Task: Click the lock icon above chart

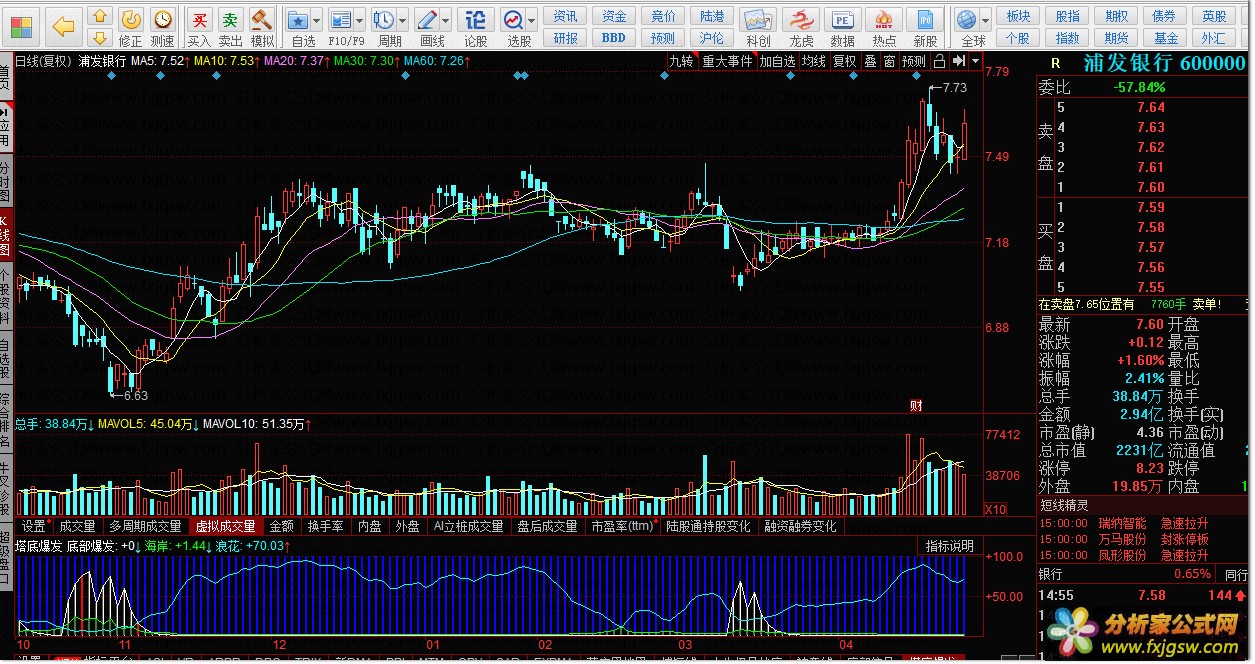Action: [939, 61]
